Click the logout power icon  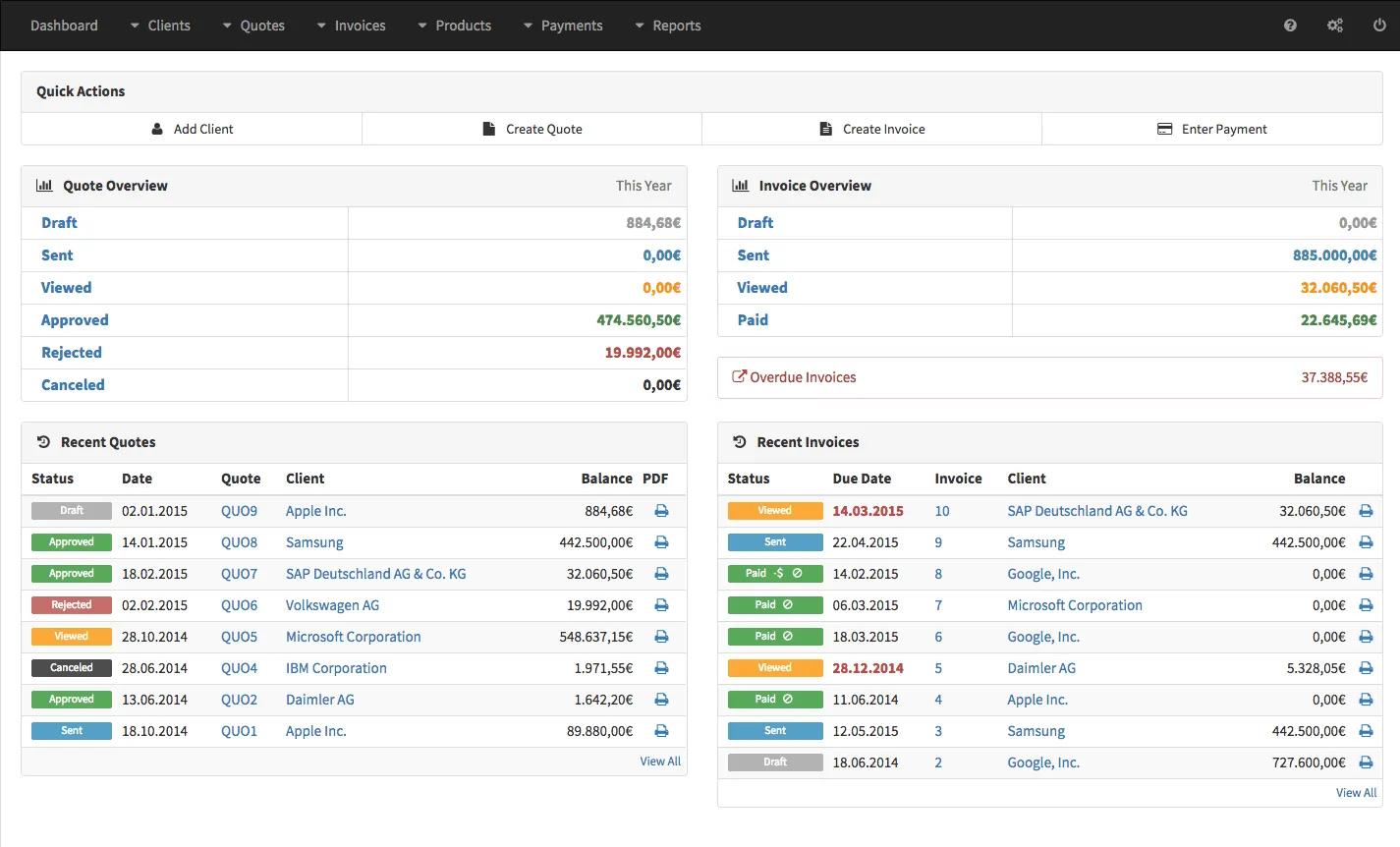[1380, 25]
